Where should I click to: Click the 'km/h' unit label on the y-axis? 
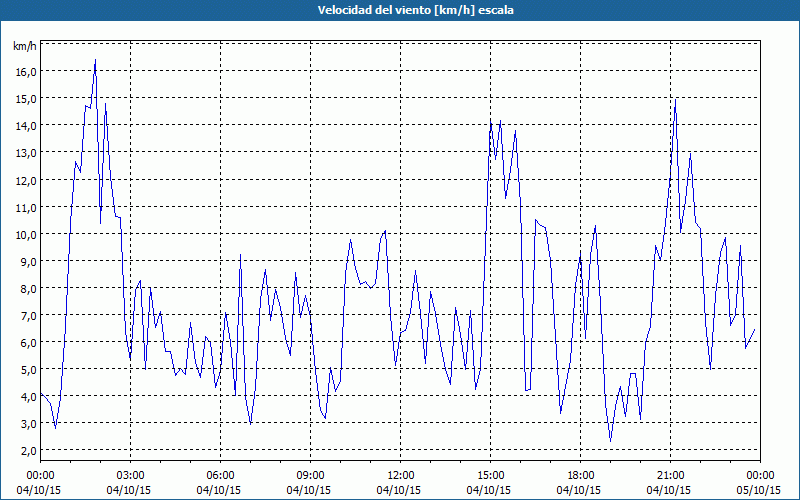[24, 47]
